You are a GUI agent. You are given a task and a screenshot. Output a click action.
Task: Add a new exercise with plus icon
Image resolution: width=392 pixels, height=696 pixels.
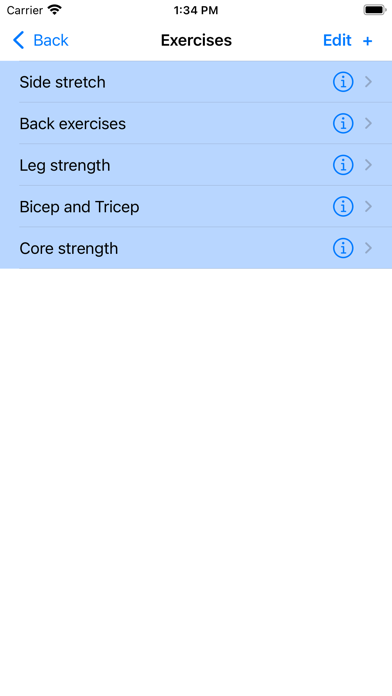click(368, 41)
